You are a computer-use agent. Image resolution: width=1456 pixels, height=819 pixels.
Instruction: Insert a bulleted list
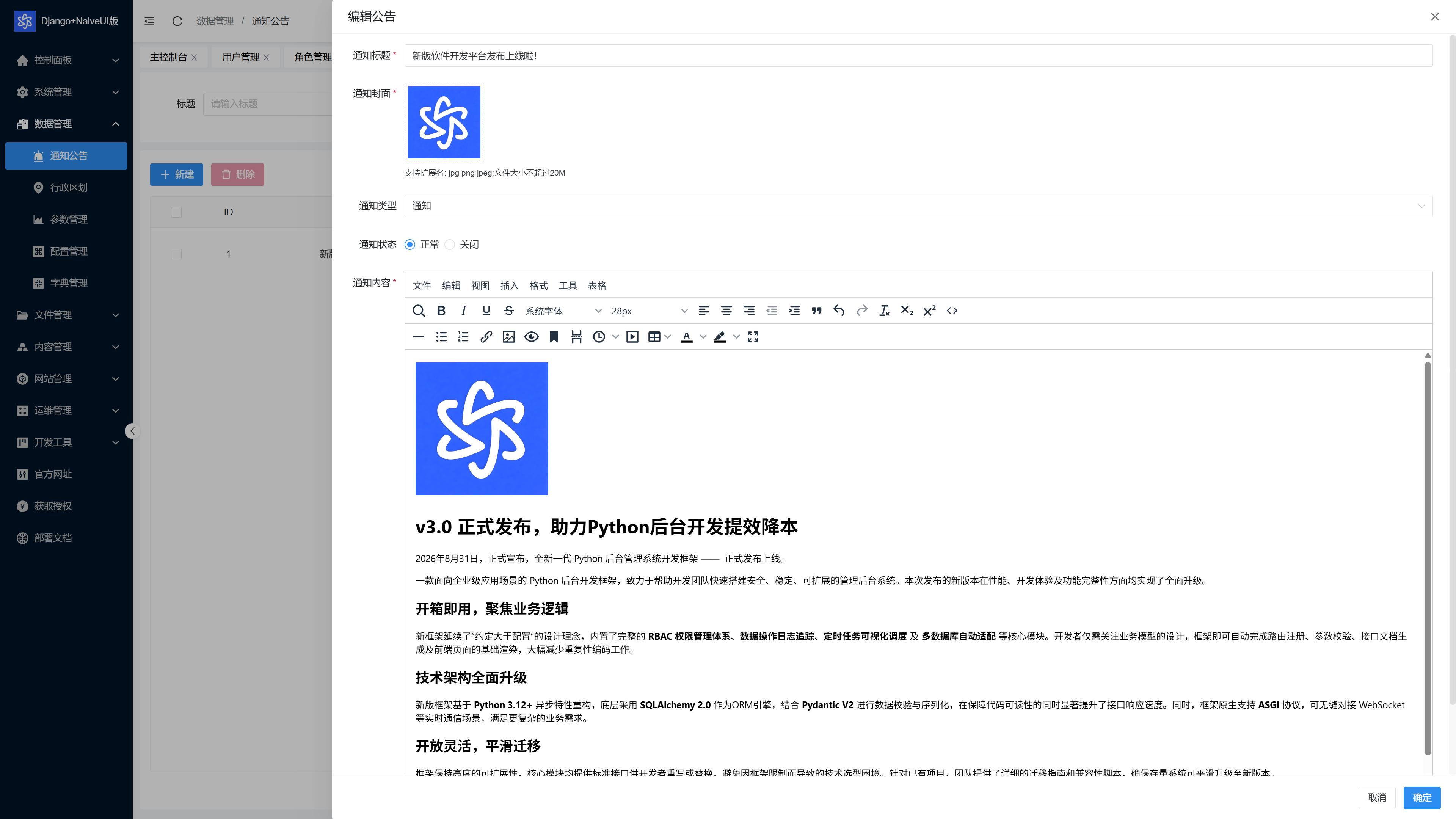click(441, 337)
